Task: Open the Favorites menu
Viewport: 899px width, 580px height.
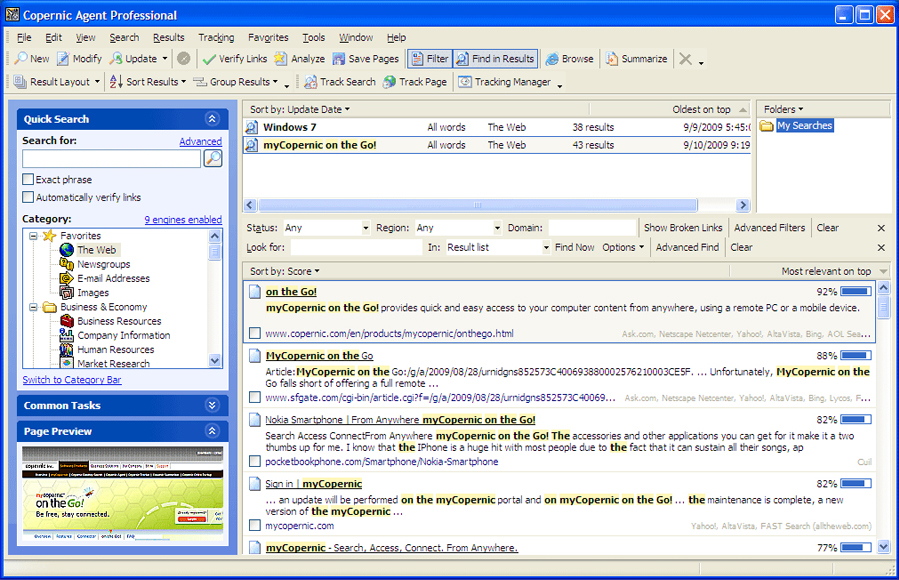Action: tap(268, 38)
